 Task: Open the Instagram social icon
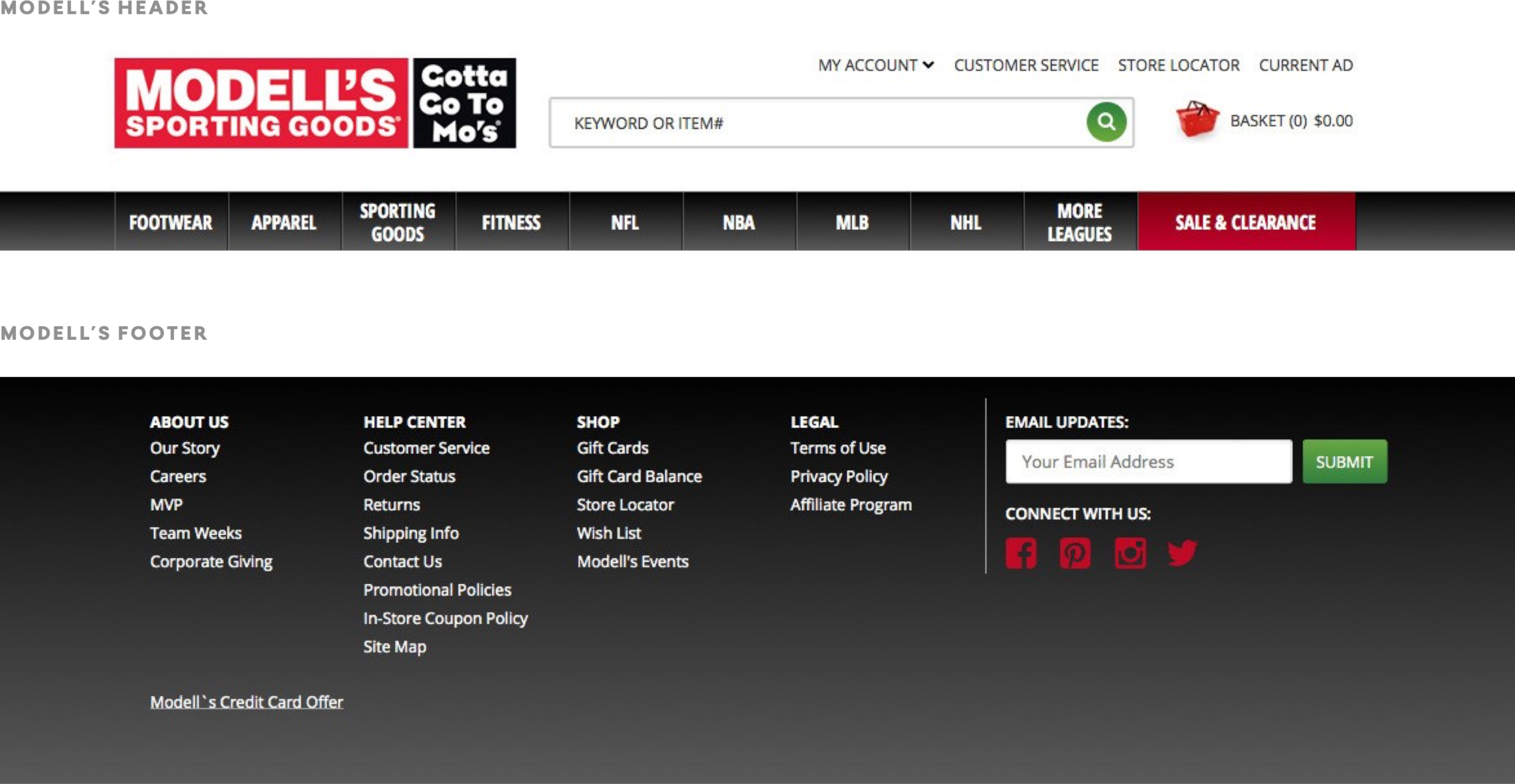1130,553
